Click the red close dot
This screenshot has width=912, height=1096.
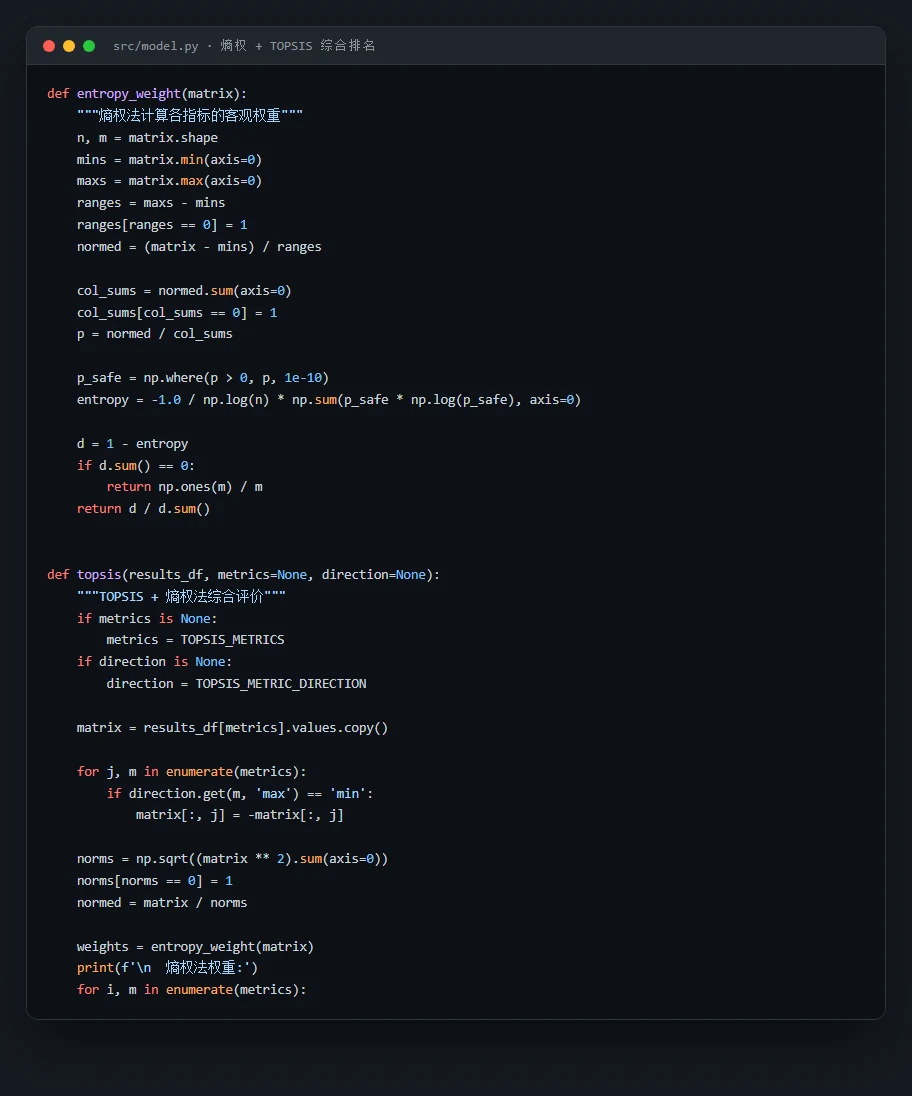click(49, 46)
